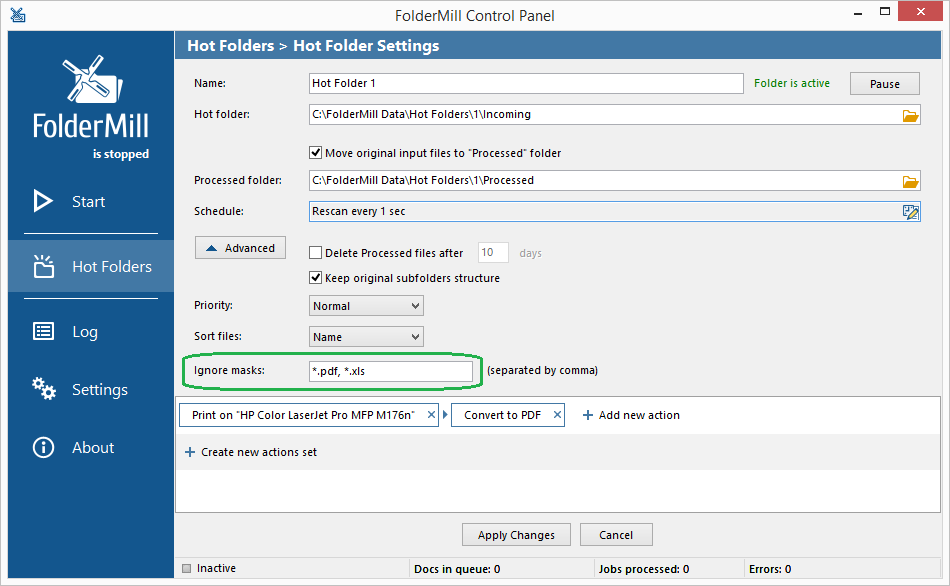Open the Settings section

(91, 389)
